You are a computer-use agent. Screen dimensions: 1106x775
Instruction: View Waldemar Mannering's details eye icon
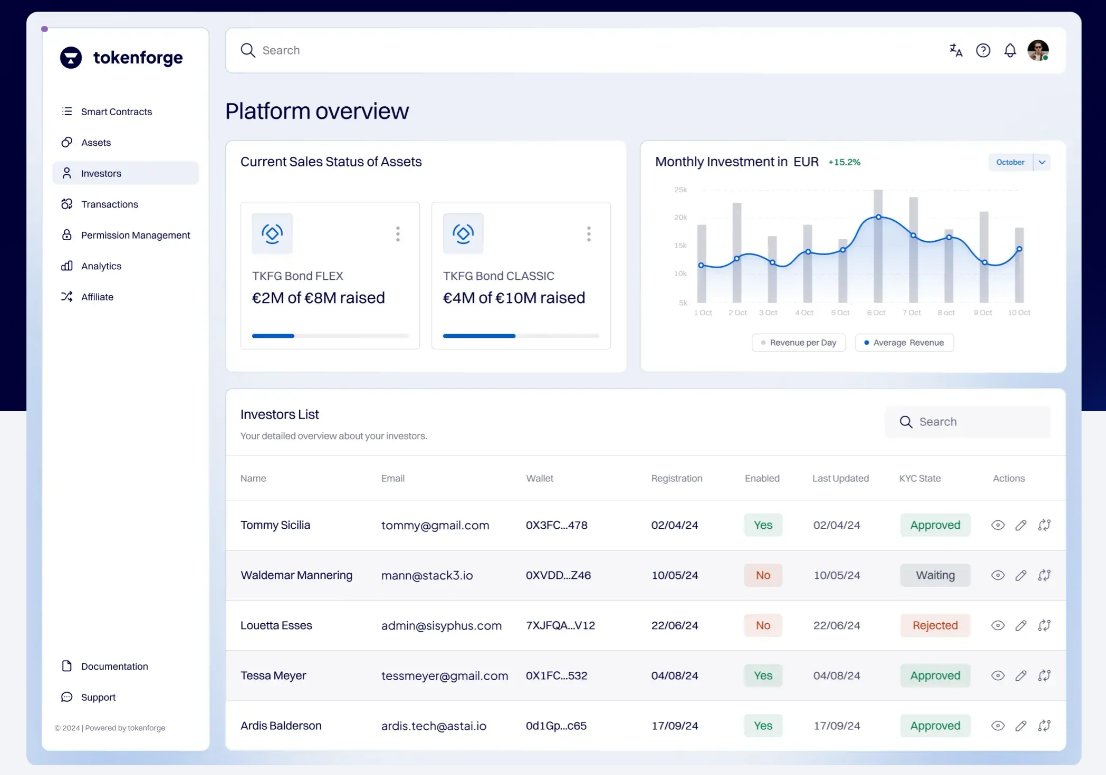tap(997, 575)
